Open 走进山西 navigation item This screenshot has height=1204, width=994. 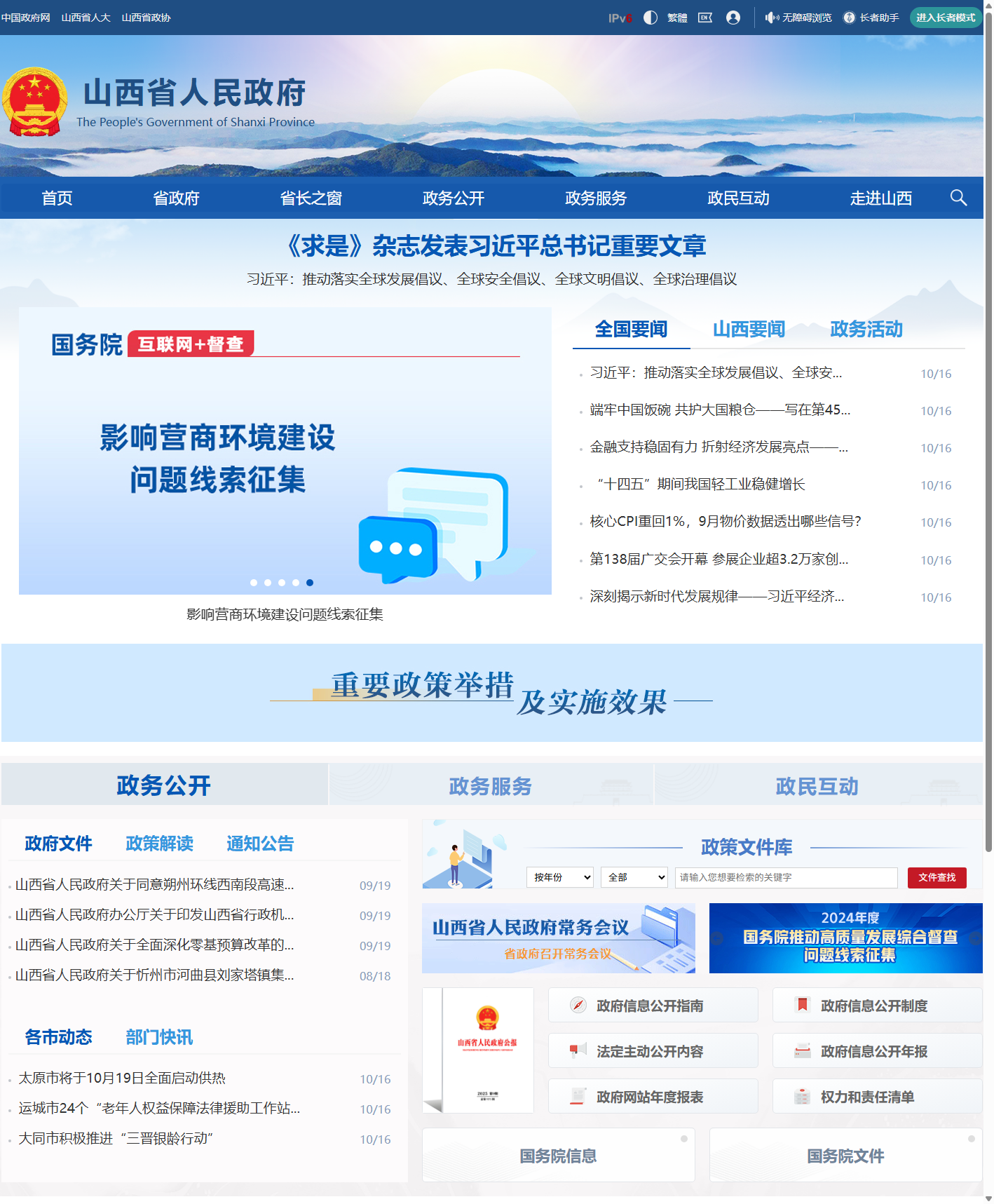coord(881,198)
